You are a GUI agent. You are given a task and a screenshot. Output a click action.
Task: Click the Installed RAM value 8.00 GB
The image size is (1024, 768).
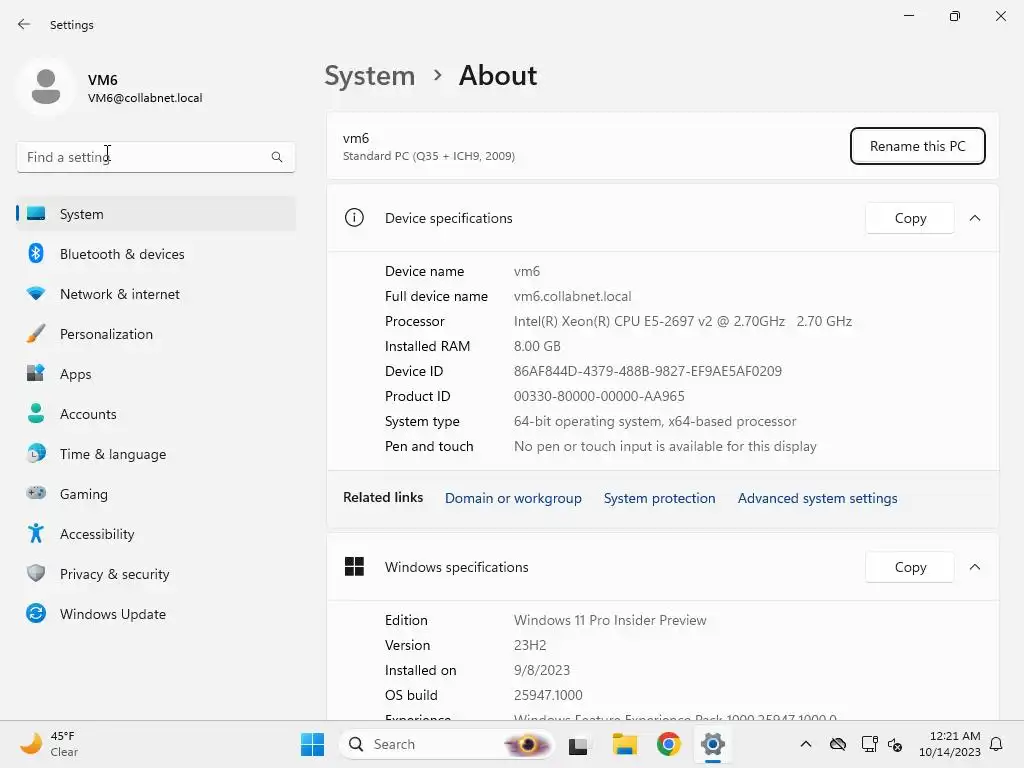pyautogui.click(x=537, y=345)
